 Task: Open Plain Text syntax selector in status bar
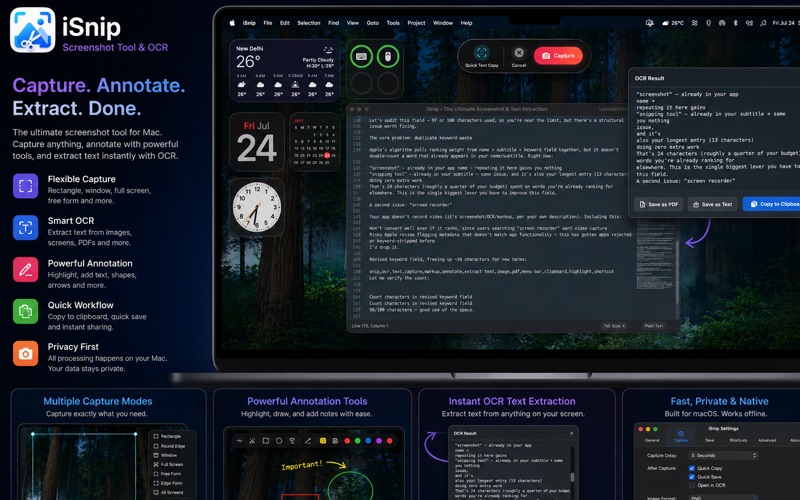pos(654,326)
